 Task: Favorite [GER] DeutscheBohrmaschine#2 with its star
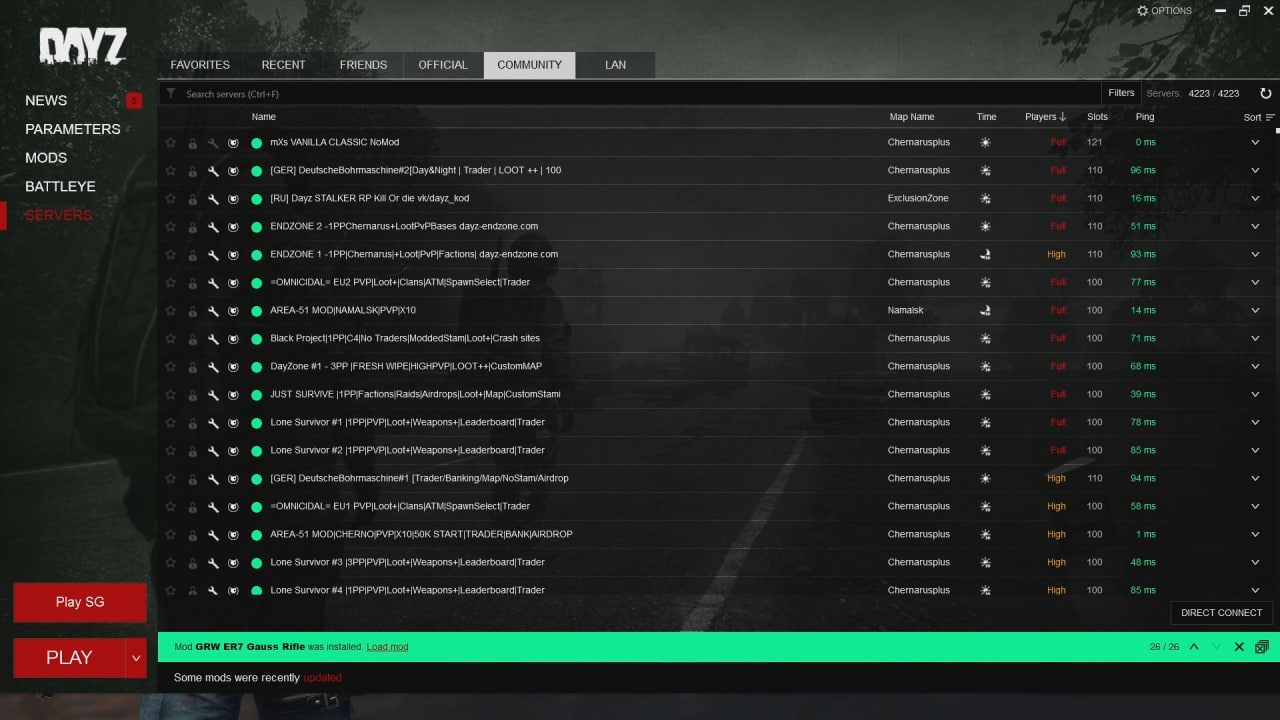[x=170, y=170]
